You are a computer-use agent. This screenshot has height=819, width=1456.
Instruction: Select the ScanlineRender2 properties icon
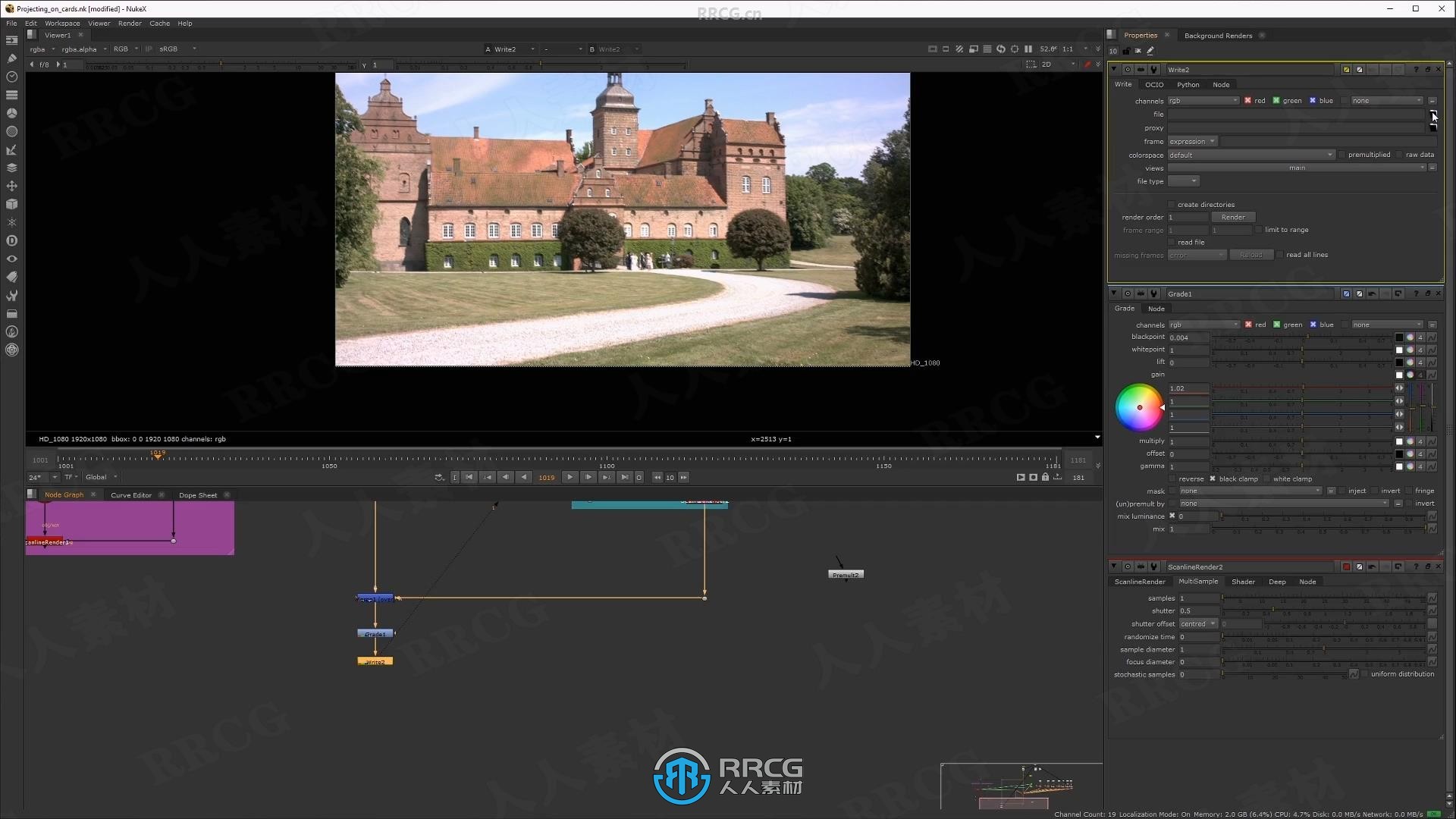coord(1154,567)
